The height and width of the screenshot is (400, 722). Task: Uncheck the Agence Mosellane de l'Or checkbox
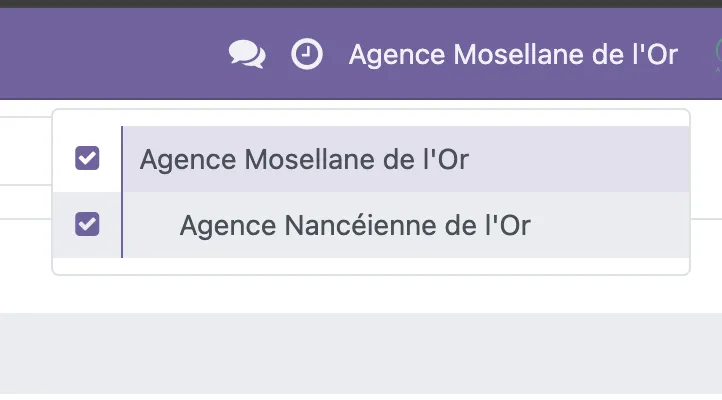[87, 158]
